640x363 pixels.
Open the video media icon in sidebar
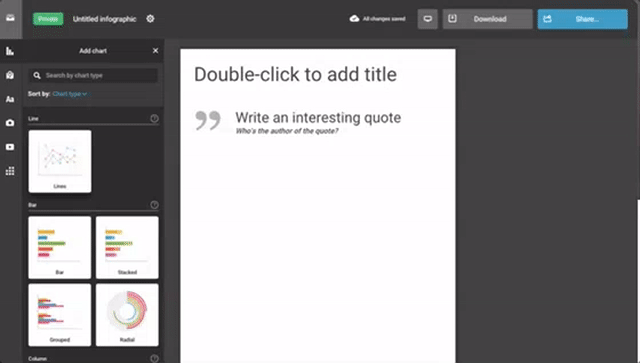[10, 147]
